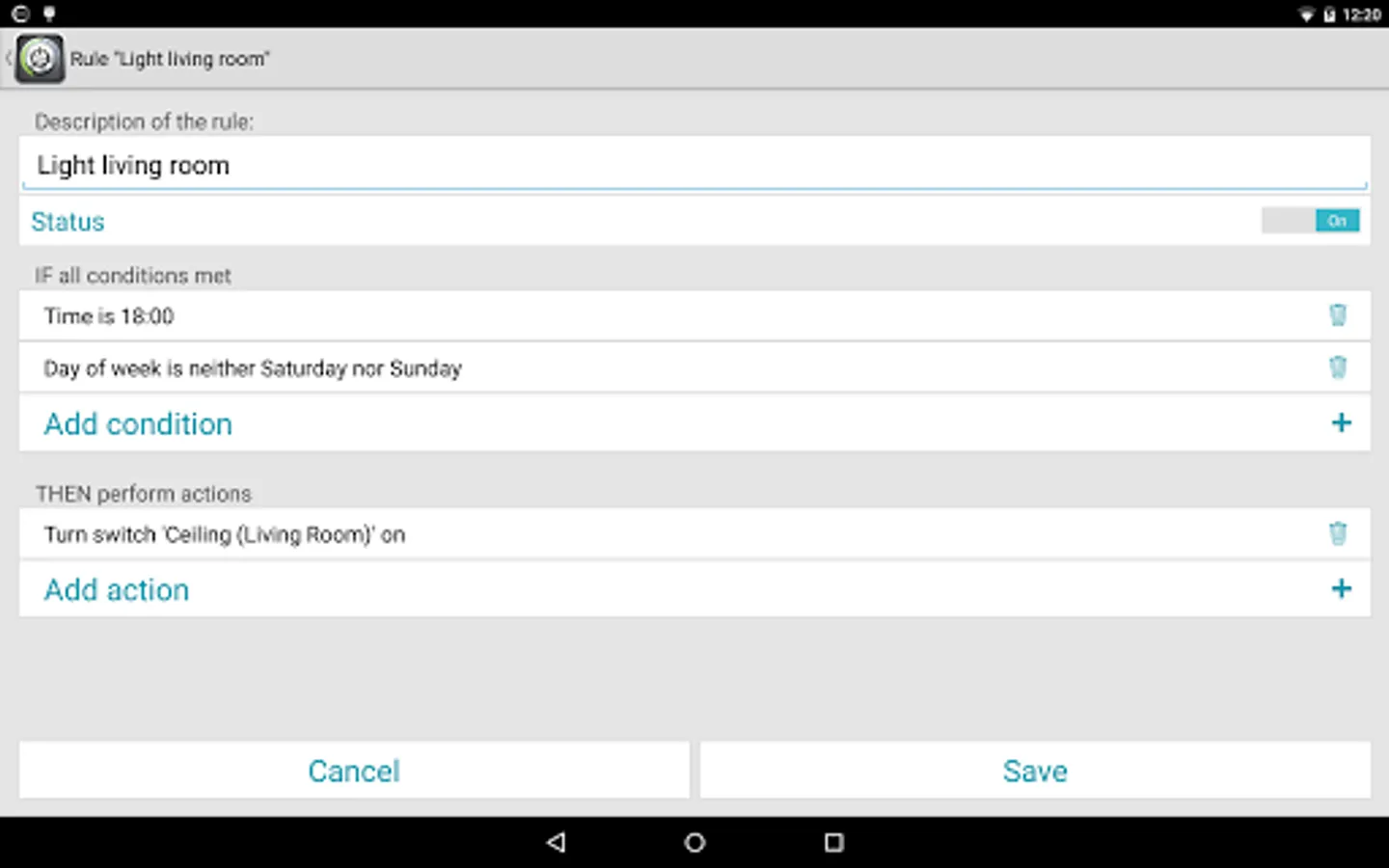This screenshot has height=868, width=1389.
Task: Toggle the Status switch off
Action: click(1311, 221)
